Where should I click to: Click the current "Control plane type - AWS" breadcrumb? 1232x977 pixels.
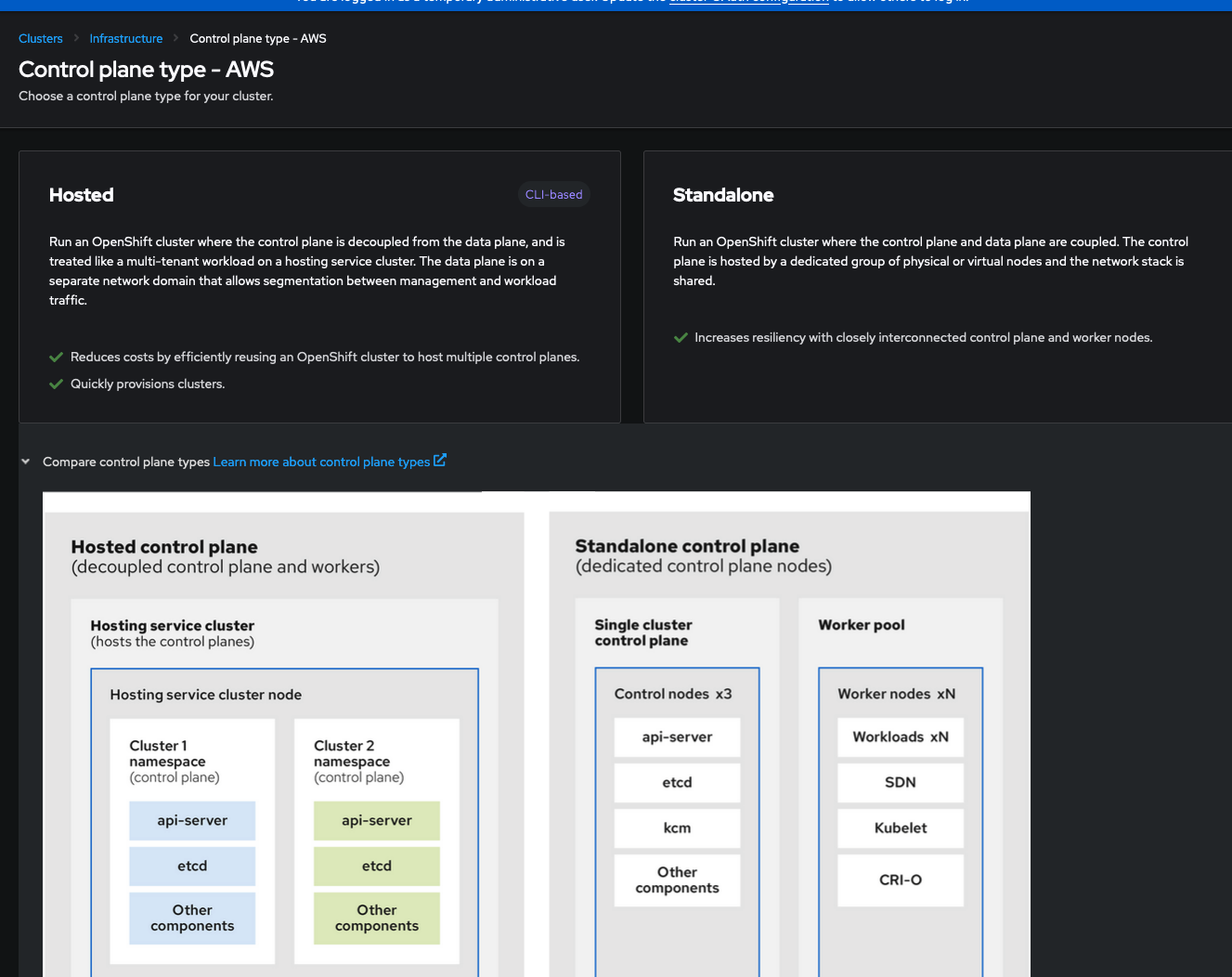click(258, 39)
